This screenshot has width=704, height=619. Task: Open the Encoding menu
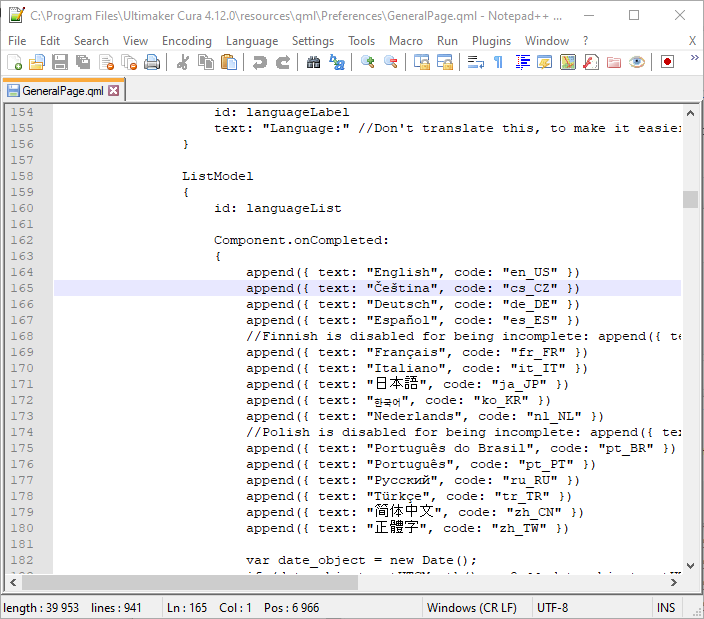pyautogui.click(x=187, y=41)
